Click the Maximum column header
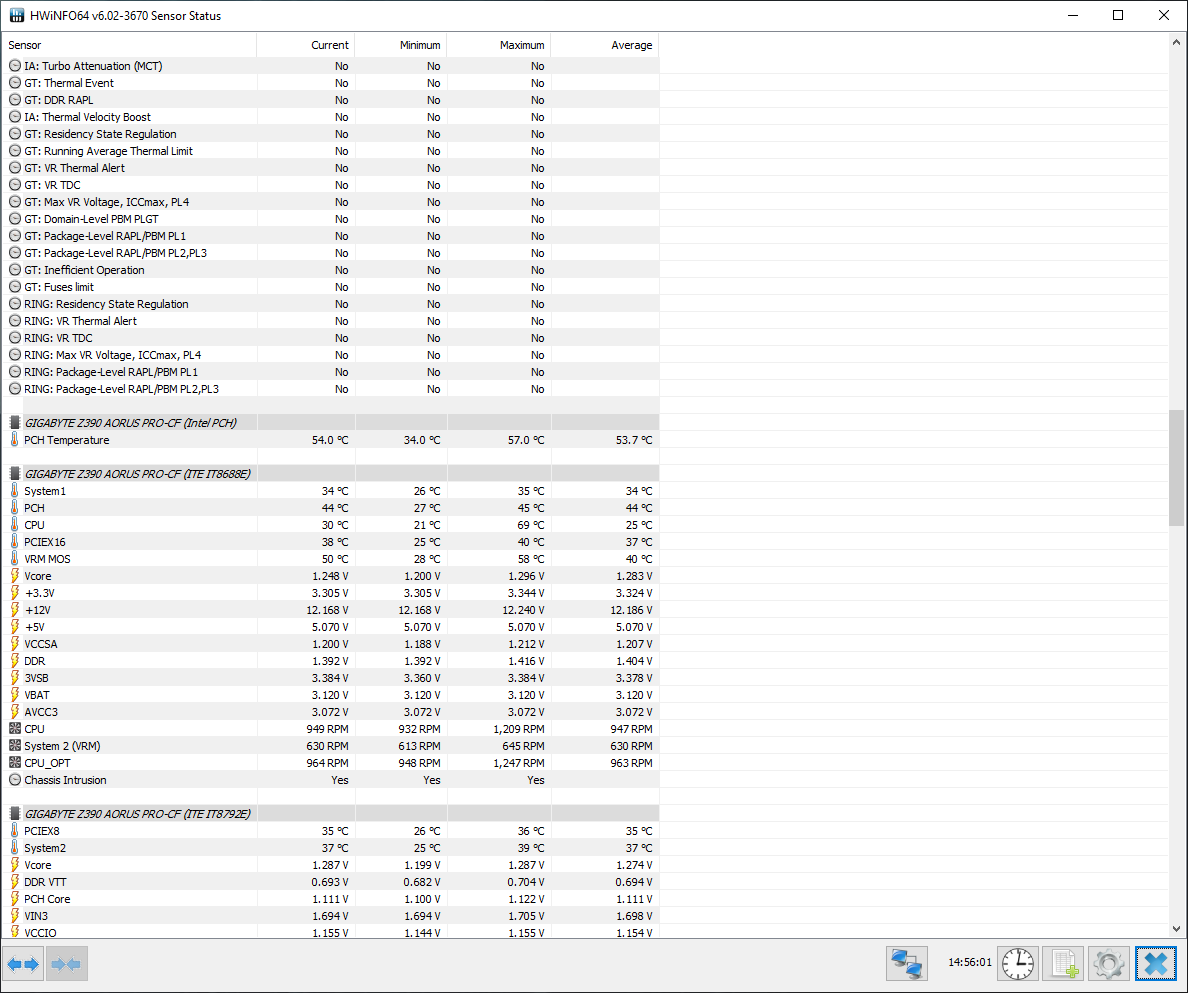This screenshot has width=1188, height=993. click(x=499, y=45)
